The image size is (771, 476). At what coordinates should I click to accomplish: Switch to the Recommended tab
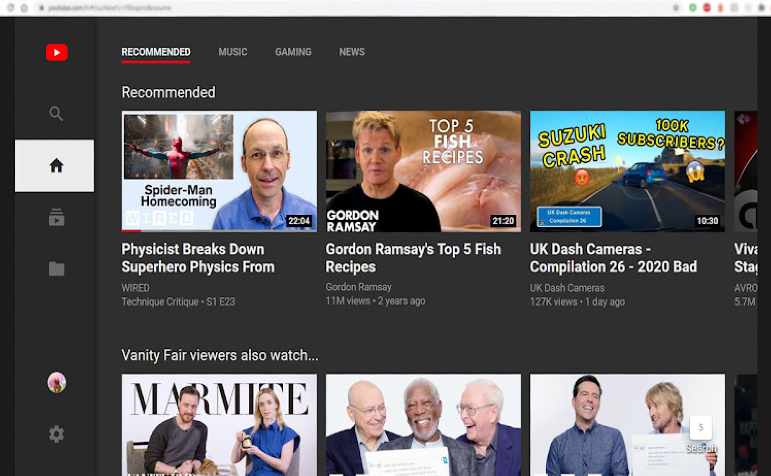tap(156, 52)
